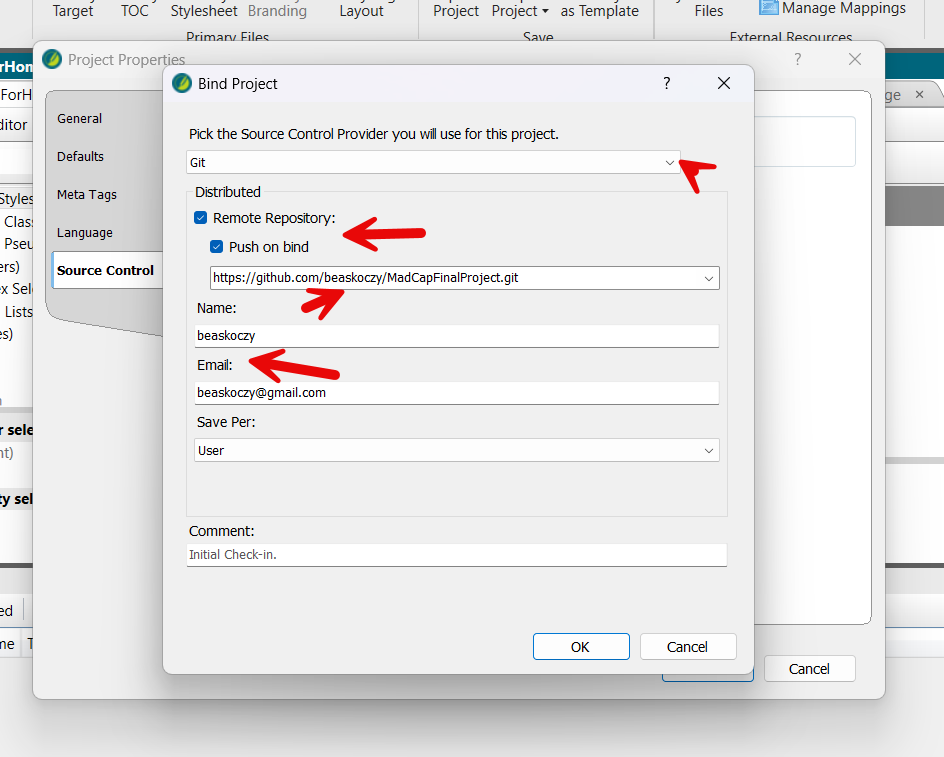Open help in the Bind Project dialog
This screenshot has height=757, width=944.
point(666,83)
